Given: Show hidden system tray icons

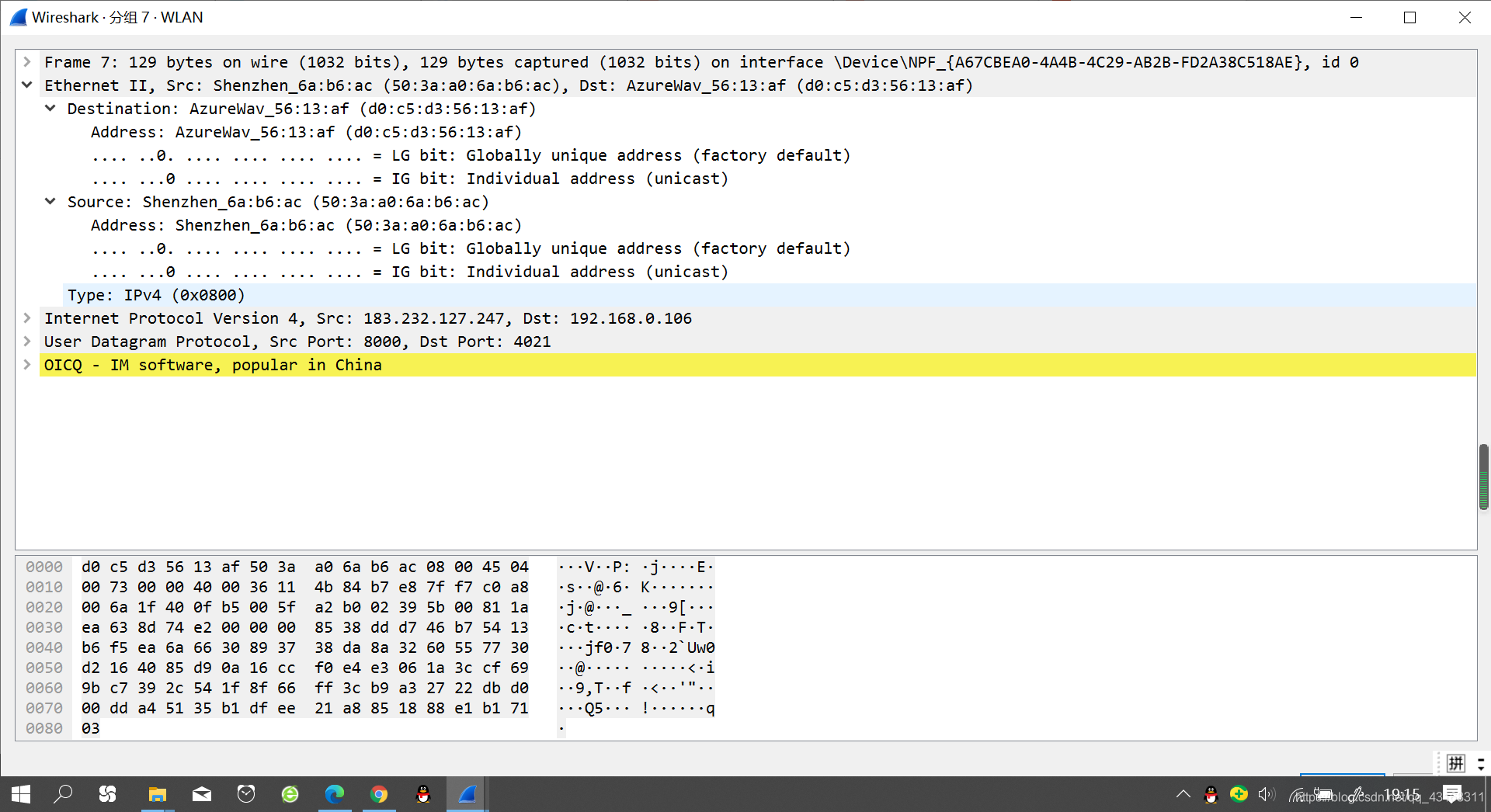Looking at the screenshot, I should (x=1183, y=794).
